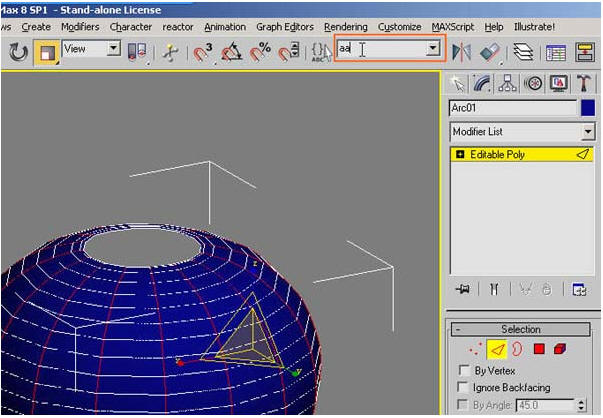The image size is (603, 418).
Task: Click the Align tool icon
Action: tap(490, 52)
